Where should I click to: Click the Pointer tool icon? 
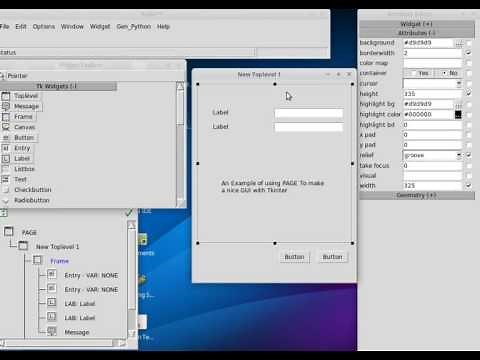tap(2, 76)
